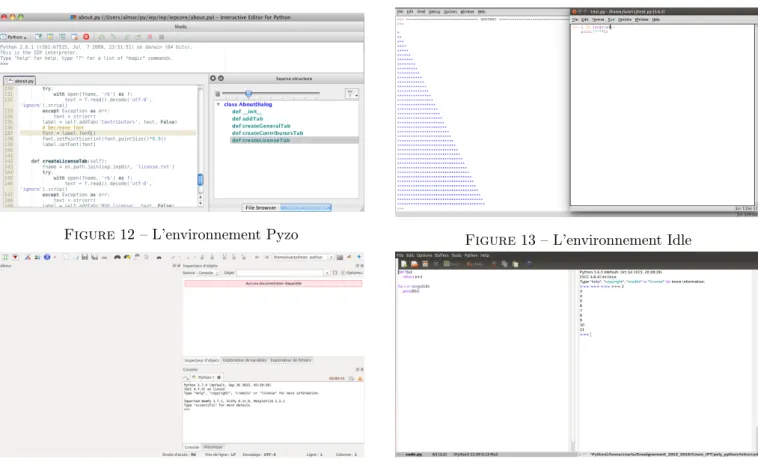Open the Run menu in Idle editor window
This screenshot has height=474, width=758.
point(611,20)
